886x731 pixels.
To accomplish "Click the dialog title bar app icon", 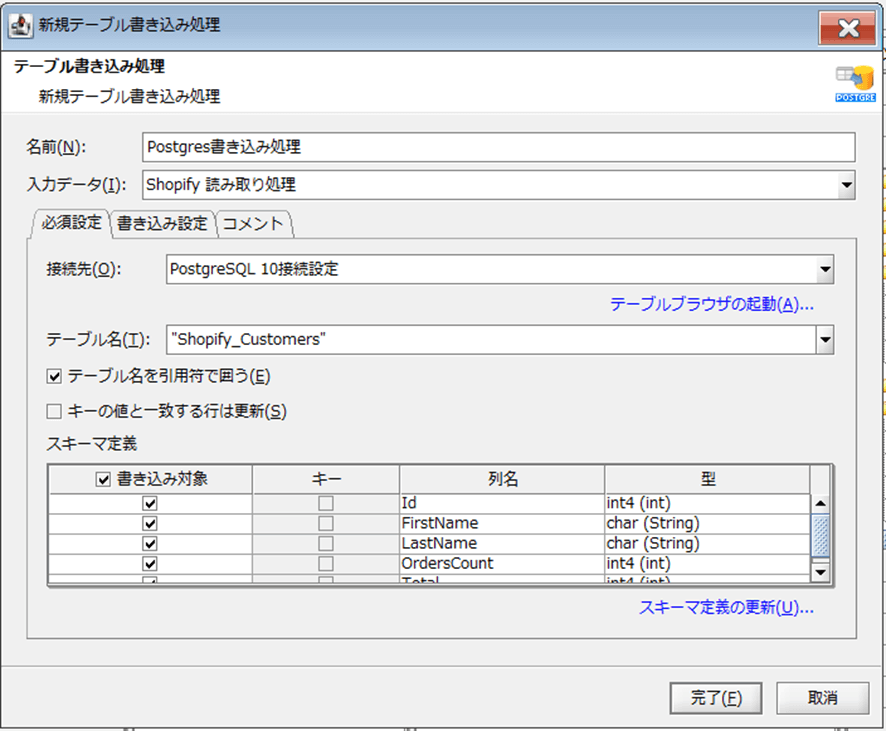I will click(20, 25).
